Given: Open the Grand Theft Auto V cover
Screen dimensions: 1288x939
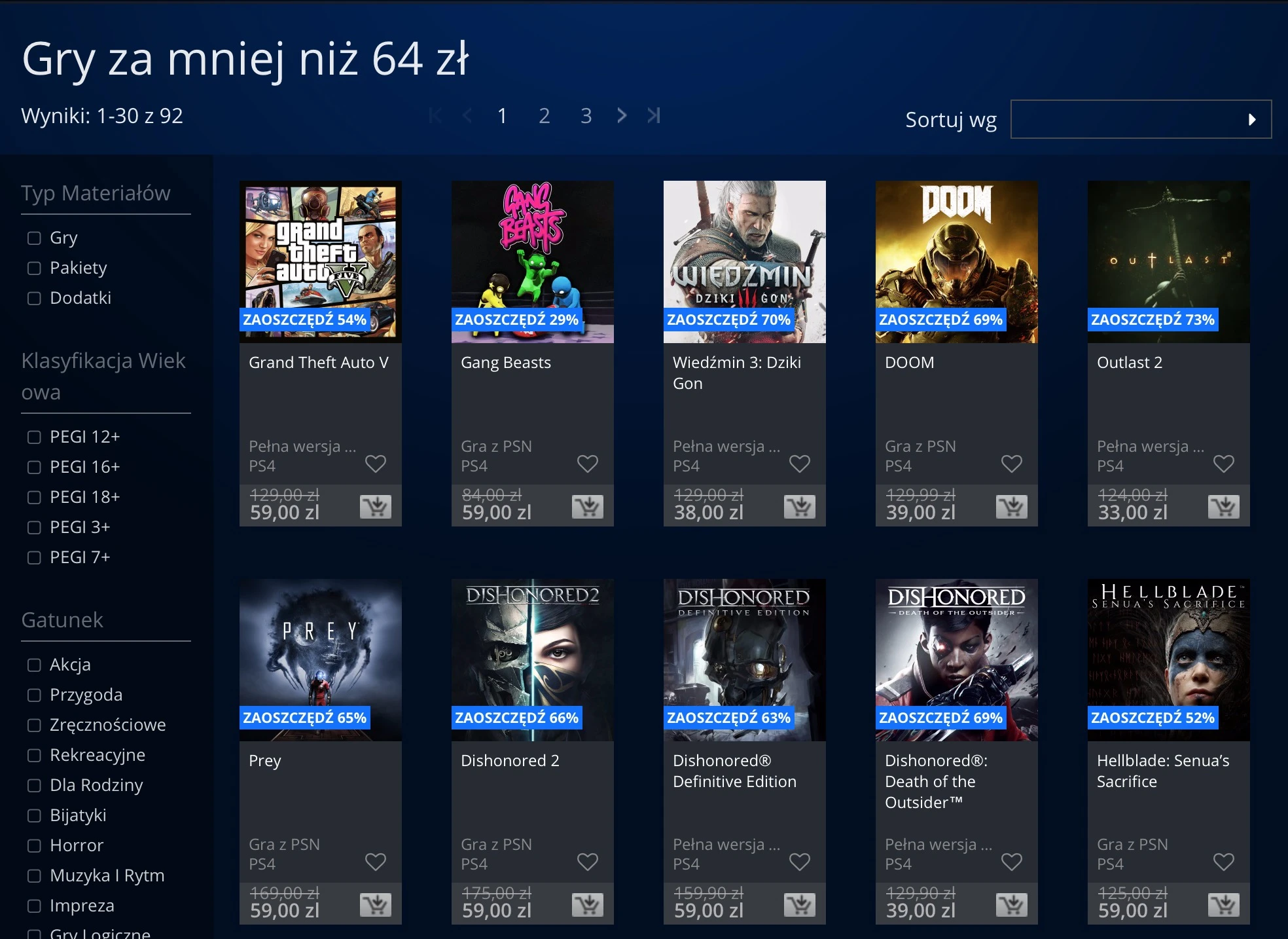Looking at the screenshot, I should point(321,262).
